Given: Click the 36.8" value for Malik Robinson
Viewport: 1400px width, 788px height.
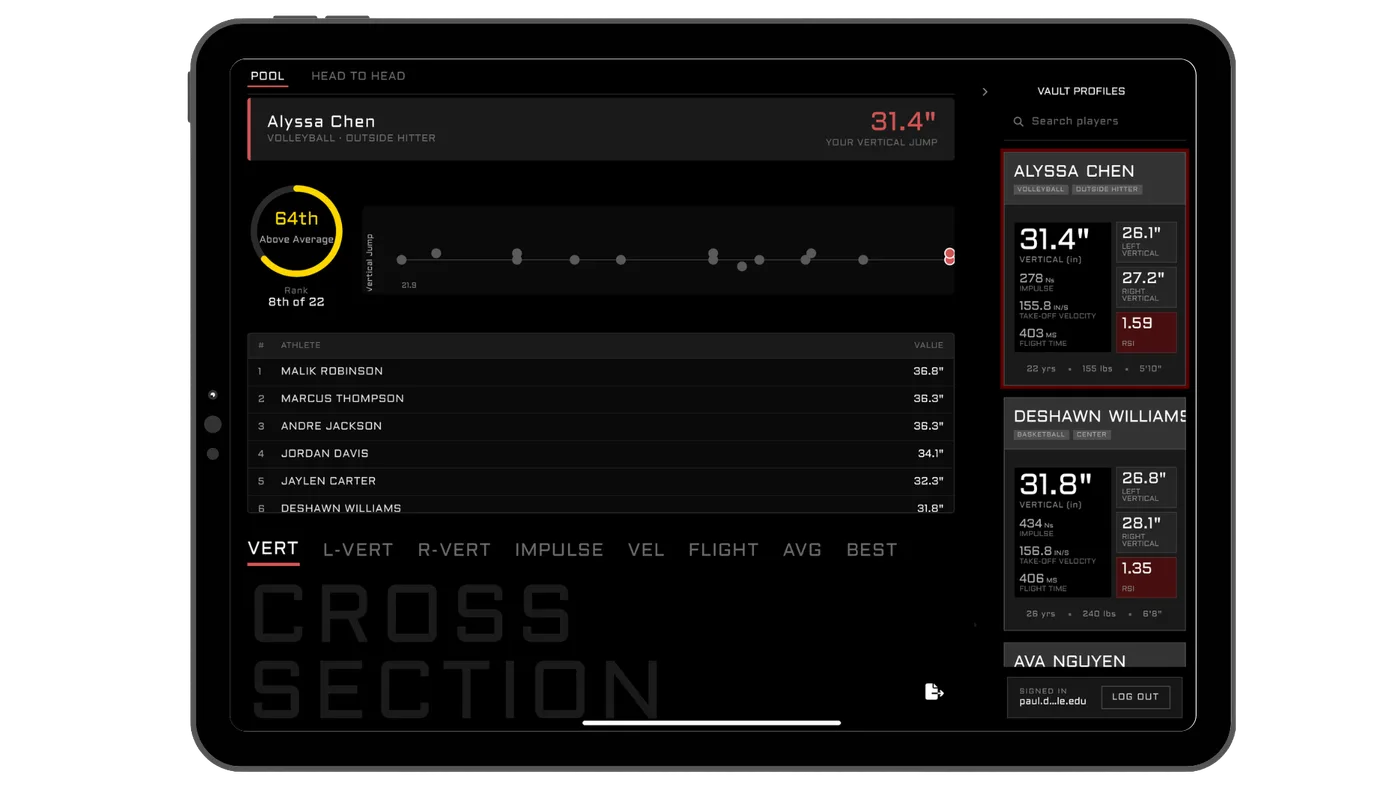Looking at the screenshot, I should pos(928,371).
